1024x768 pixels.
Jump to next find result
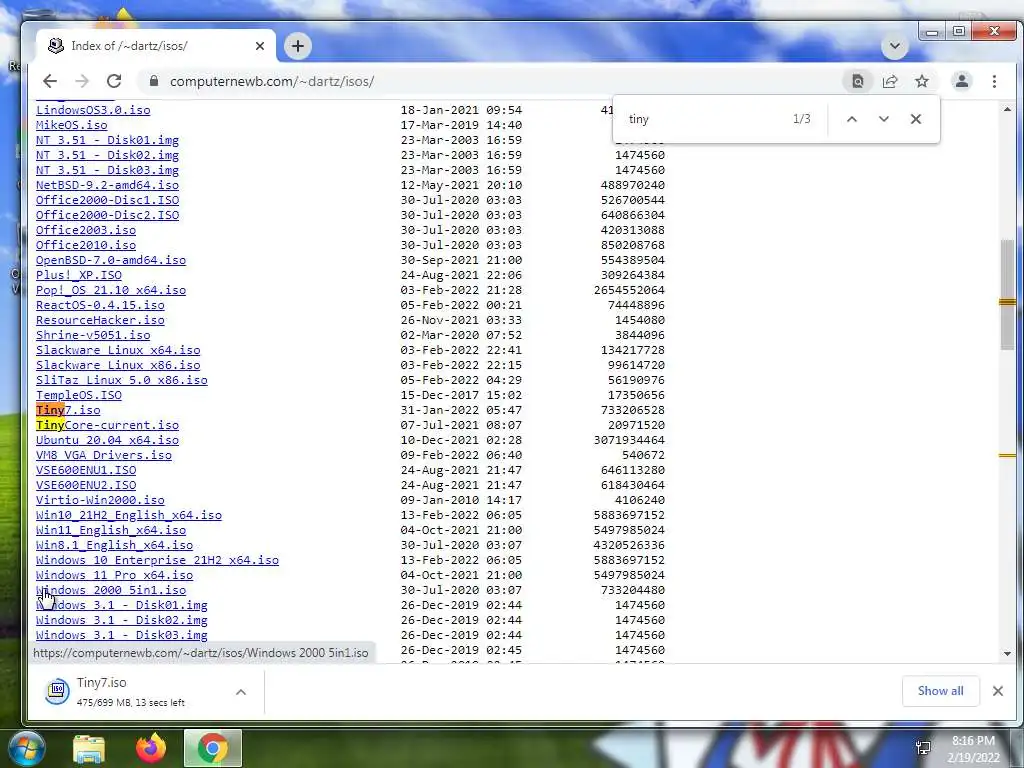884,119
